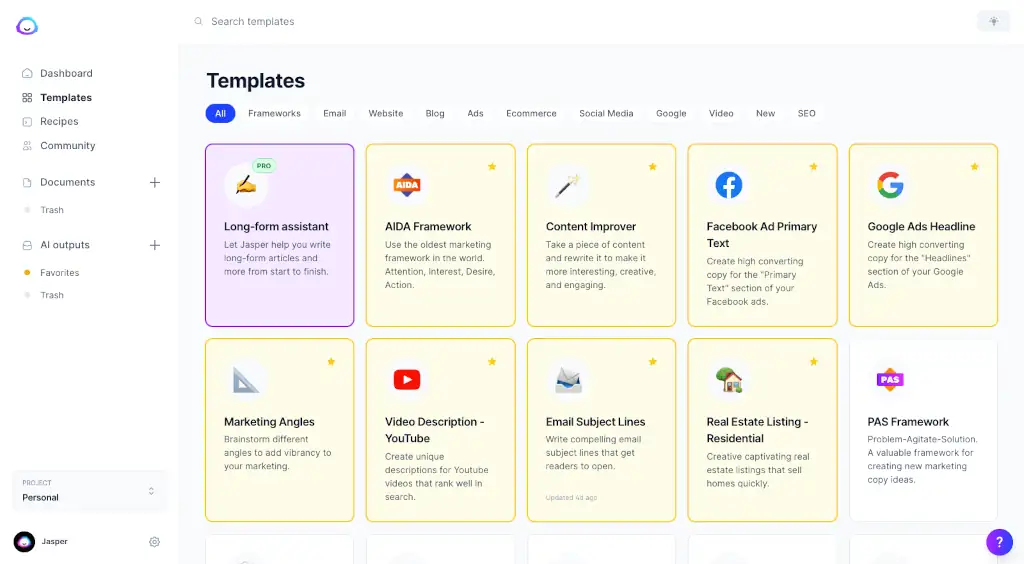Viewport: 1024px width, 564px height.
Task: Click the Jasper logo in the top left
Action: coord(27,25)
